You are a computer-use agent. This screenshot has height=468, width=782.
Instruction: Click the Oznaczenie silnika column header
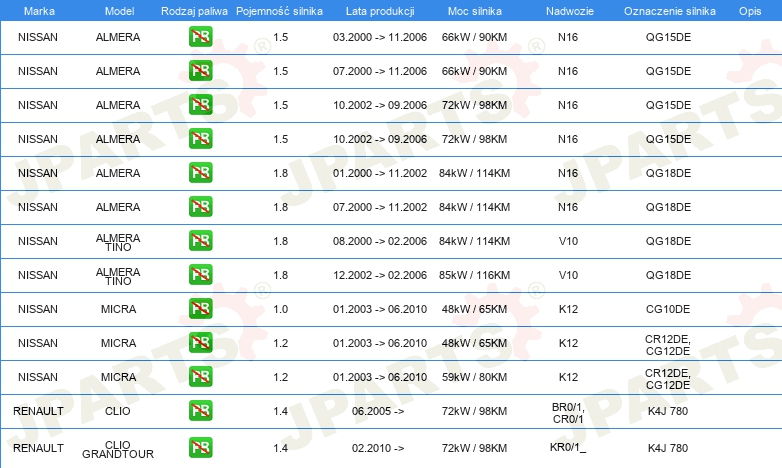click(670, 11)
